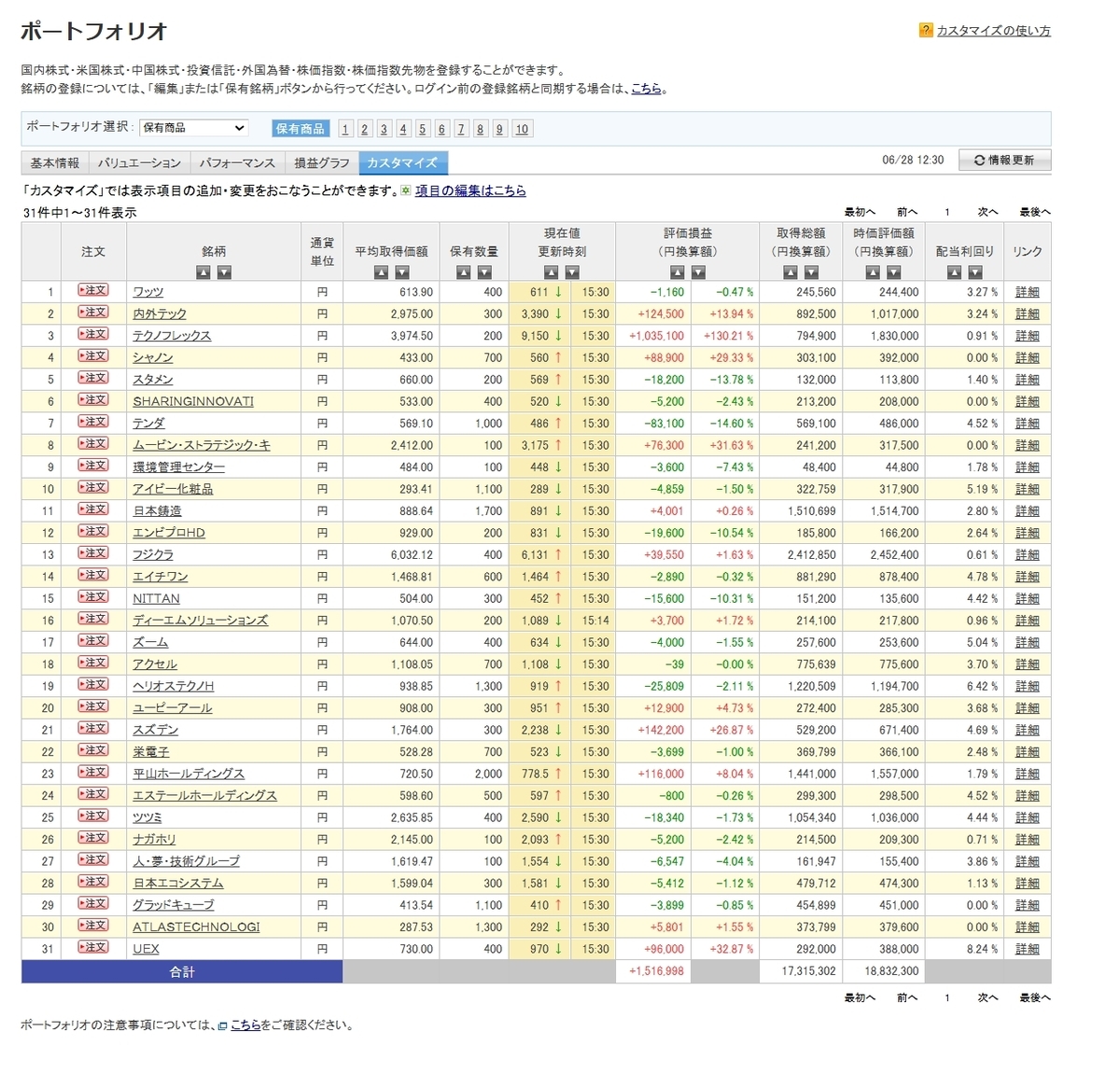Click the order icon for 日本鋳造

93,510
